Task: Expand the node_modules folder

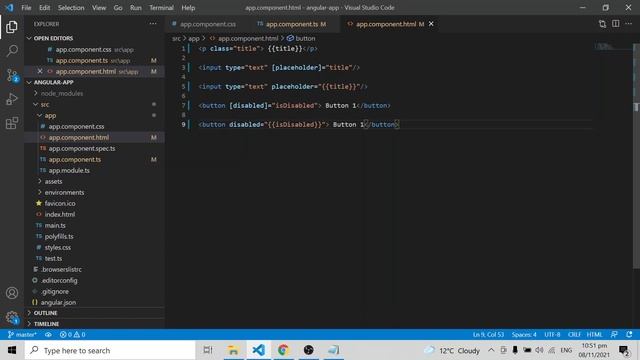Action: click(62, 93)
